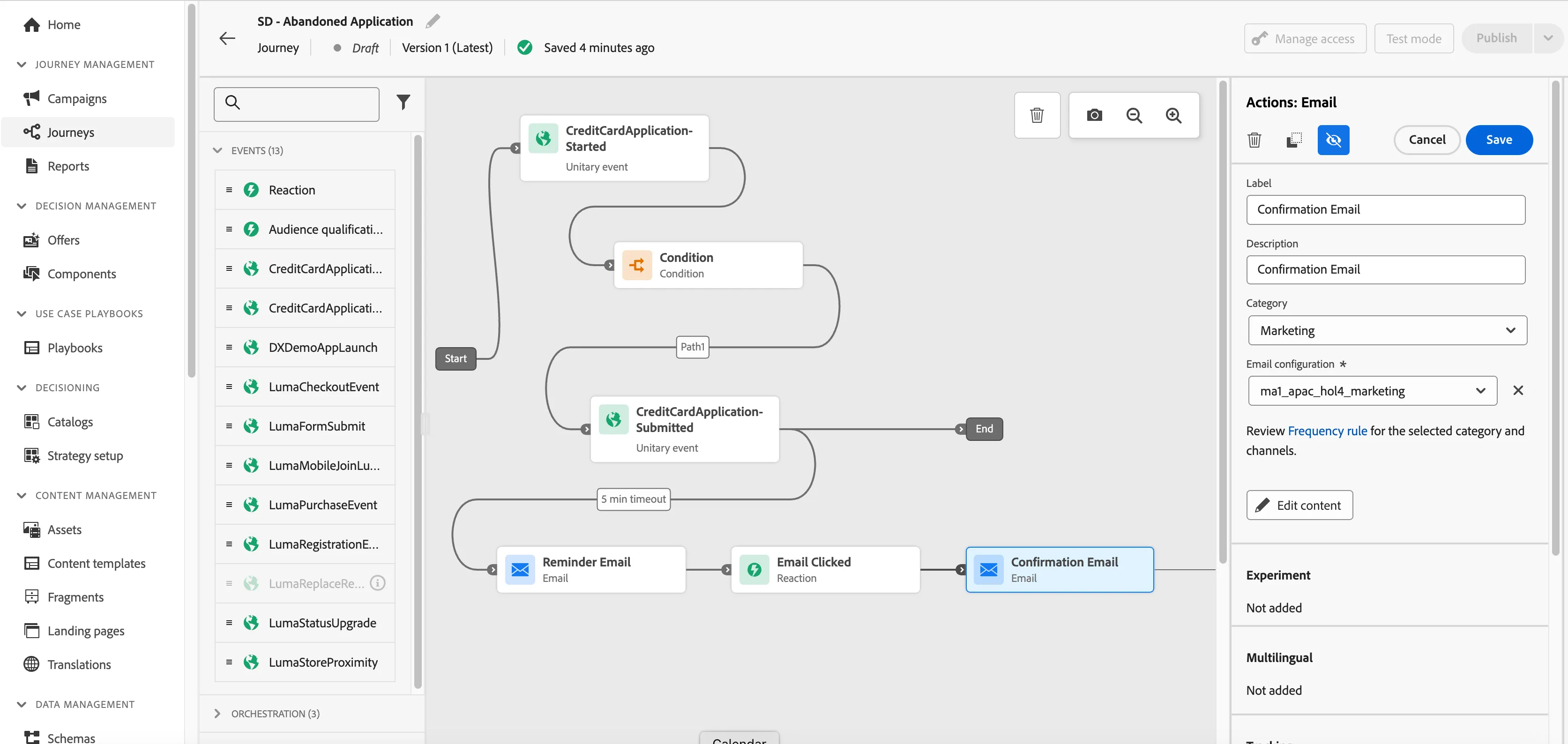
Task: Clear the email configuration selection
Action: [x=1517, y=391]
